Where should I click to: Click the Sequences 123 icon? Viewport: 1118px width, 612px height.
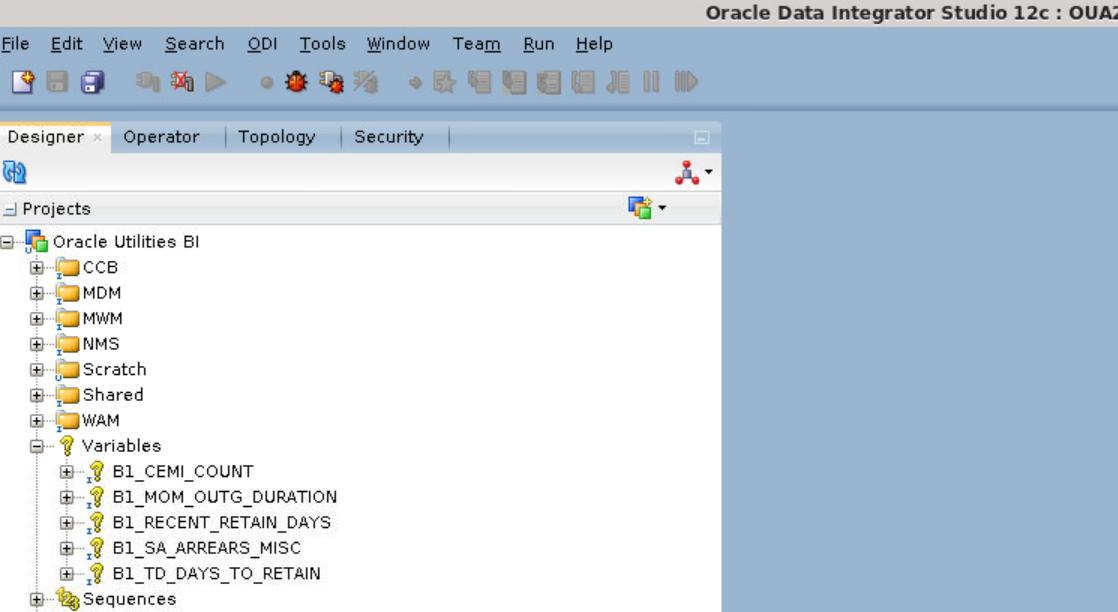click(68, 599)
